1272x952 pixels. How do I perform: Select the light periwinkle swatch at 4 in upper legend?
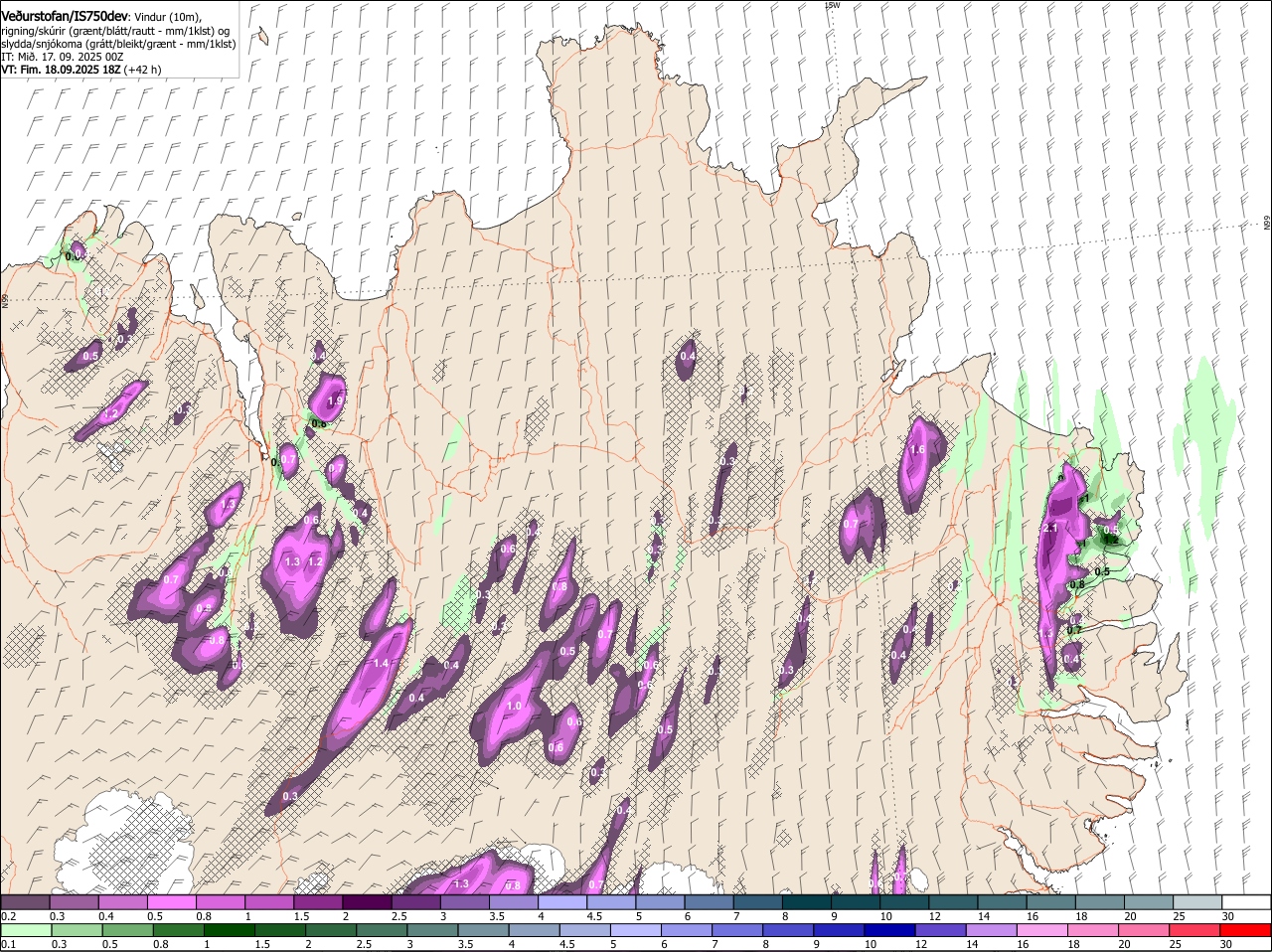562,901
